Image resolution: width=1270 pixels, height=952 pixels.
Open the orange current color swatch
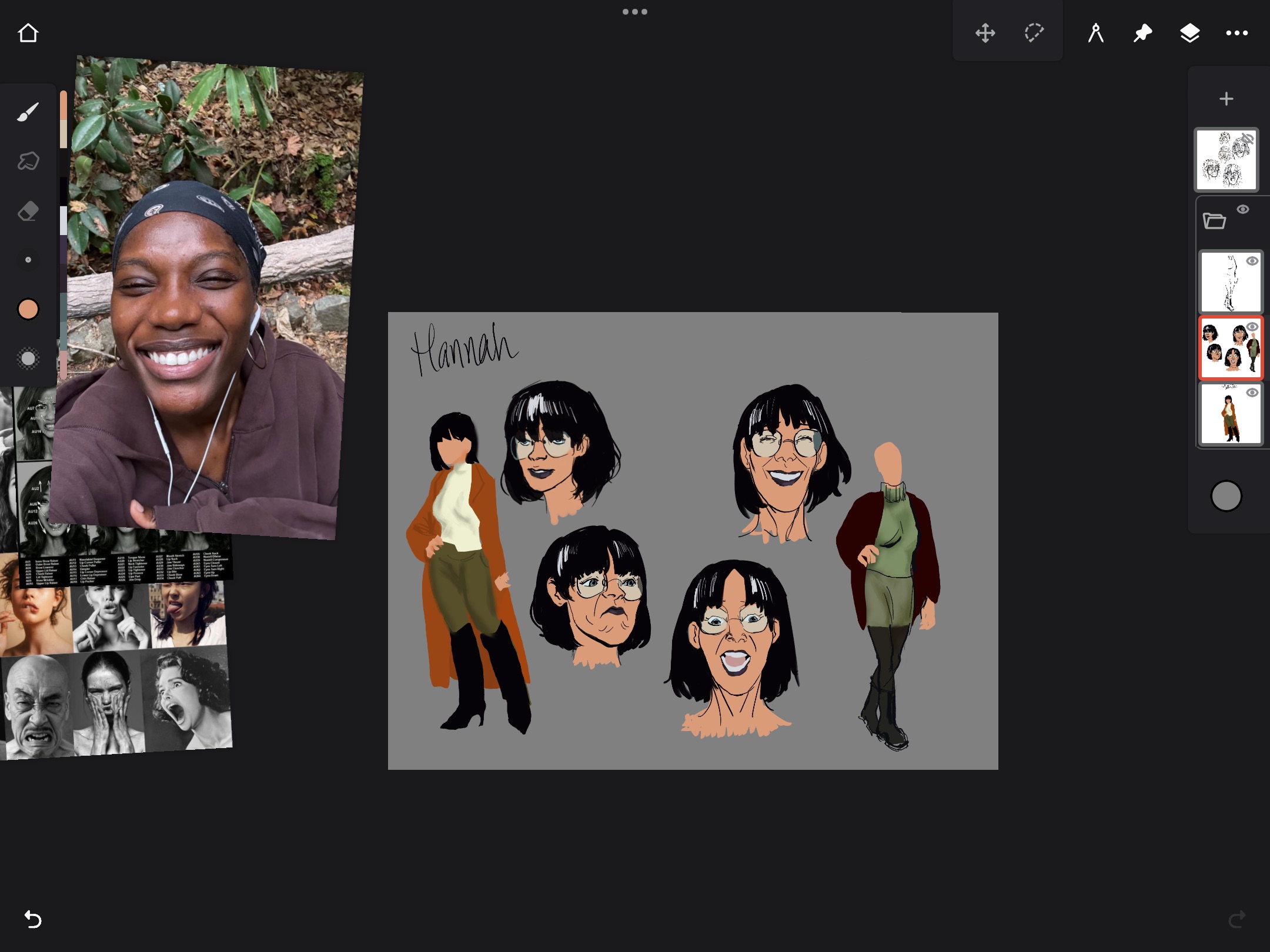tap(28, 309)
